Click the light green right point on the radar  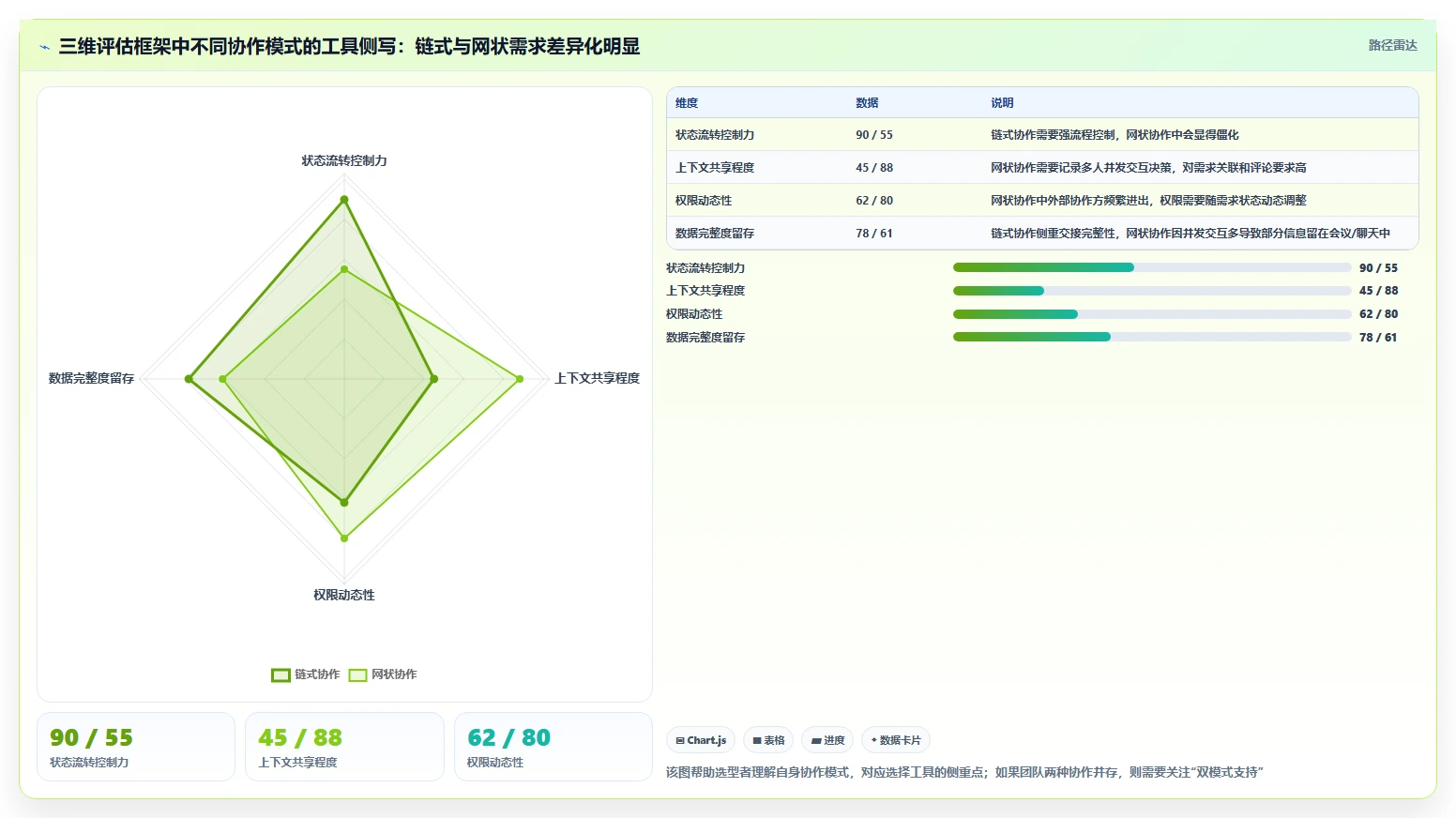coord(520,379)
